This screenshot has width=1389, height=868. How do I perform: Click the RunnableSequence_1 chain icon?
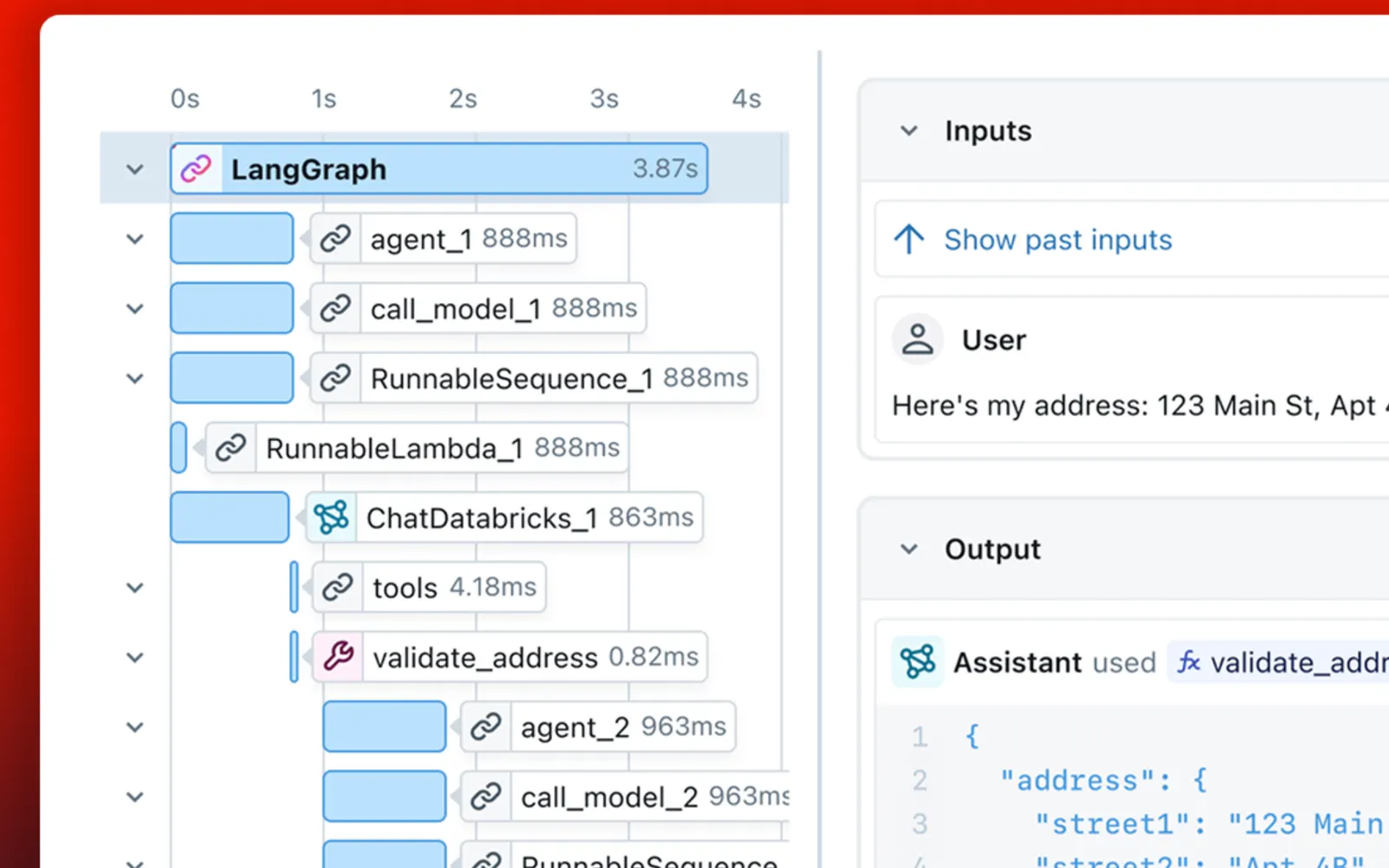[x=335, y=378]
